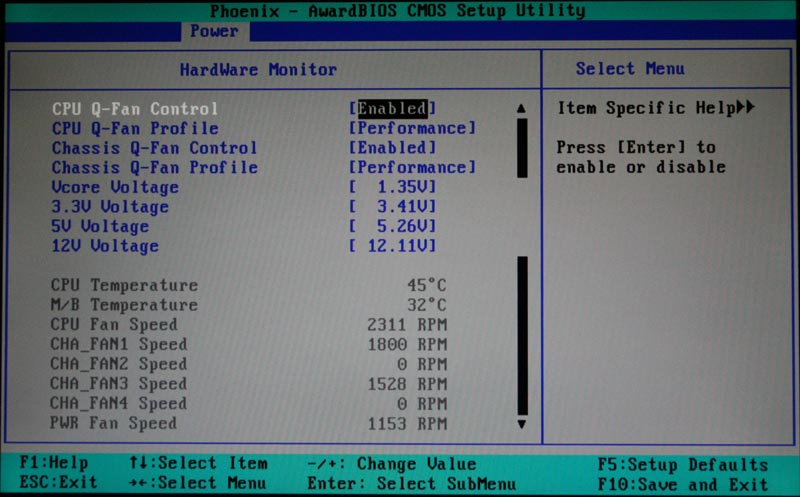Click the CHA_FAN4 Speed label
Viewport: 800px width, 497px height.
119,404
